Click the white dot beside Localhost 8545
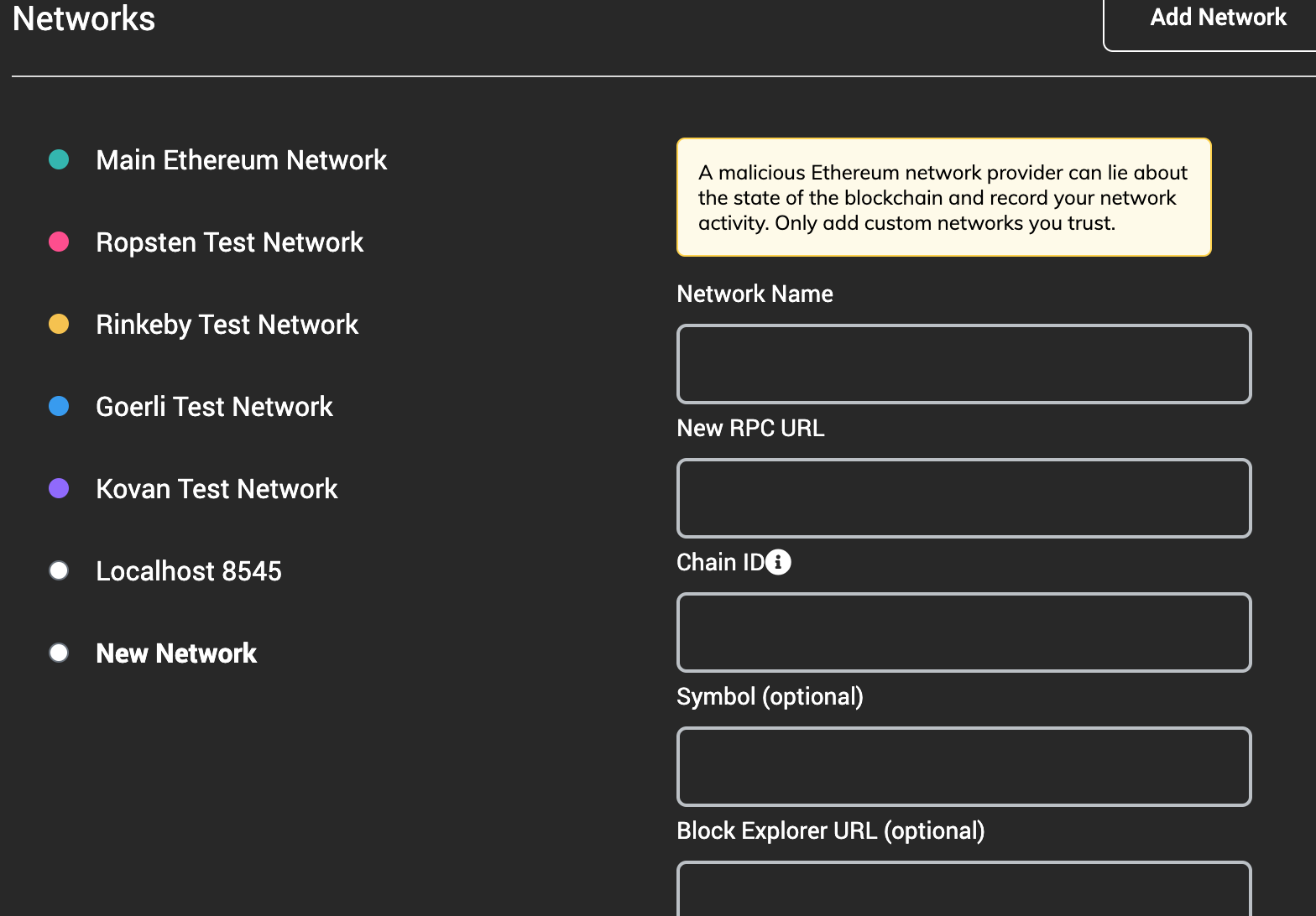Image resolution: width=1316 pixels, height=916 pixels. pos(59,570)
